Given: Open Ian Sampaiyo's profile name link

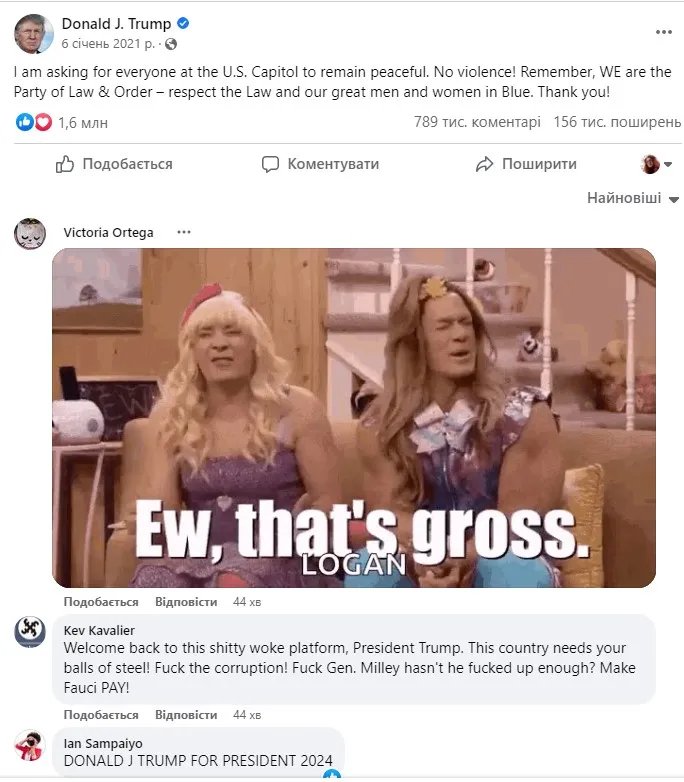Looking at the screenshot, I should [103, 744].
